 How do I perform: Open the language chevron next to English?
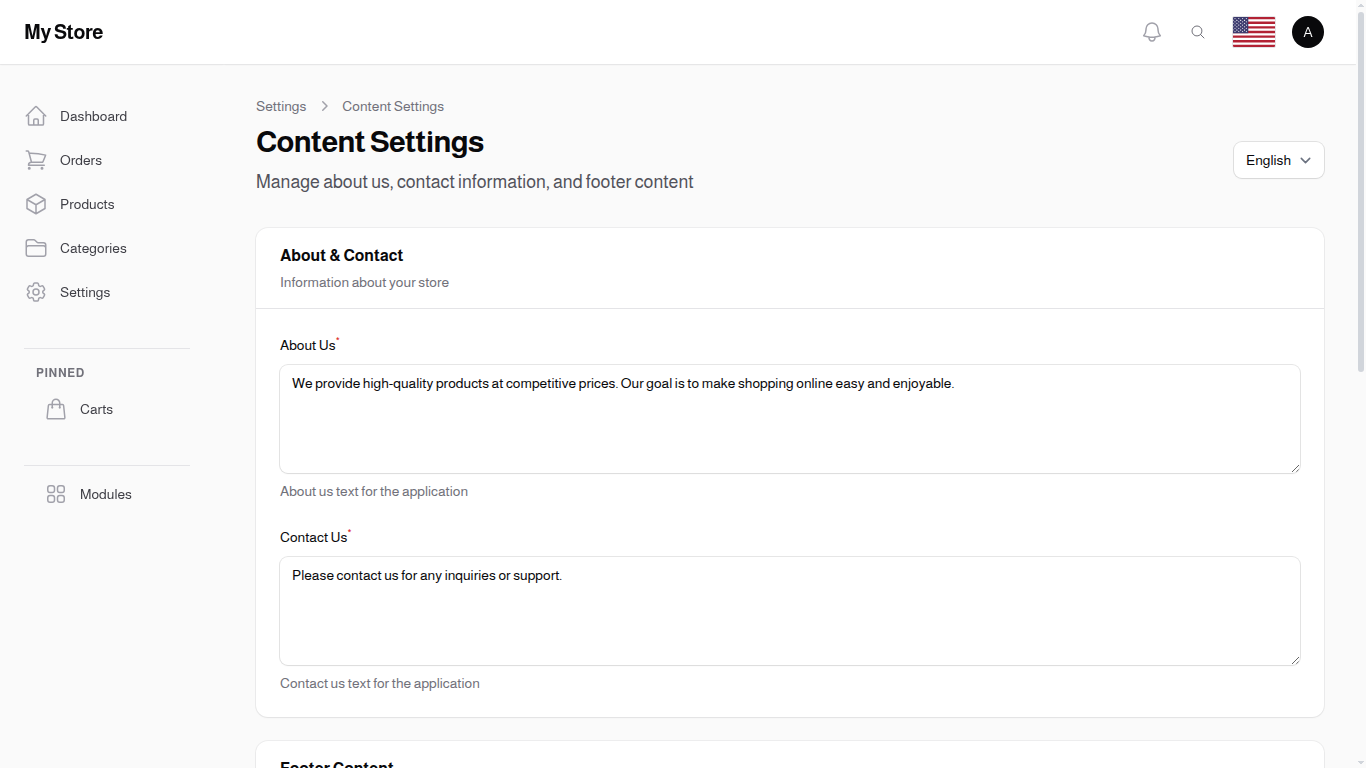tap(1306, 160)
